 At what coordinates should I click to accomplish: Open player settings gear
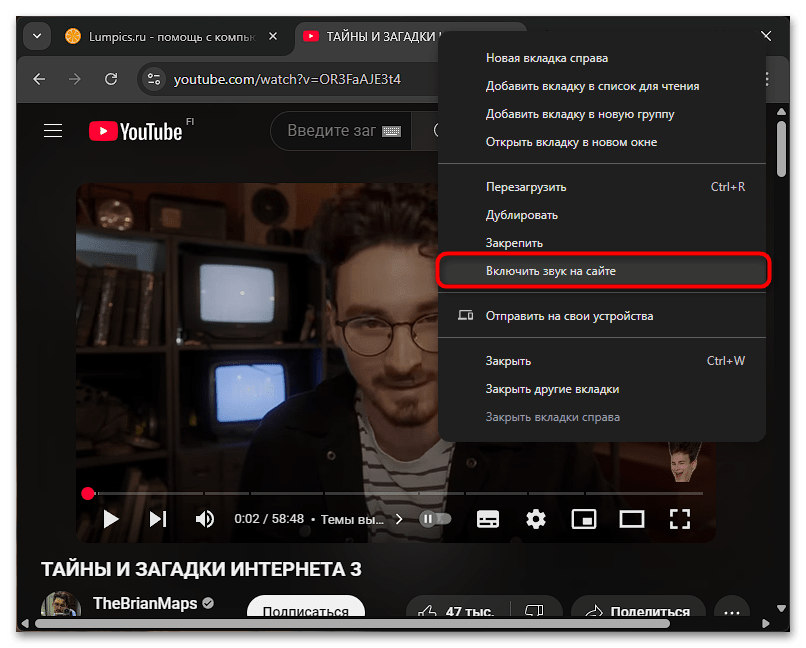[x=536, y=519]
